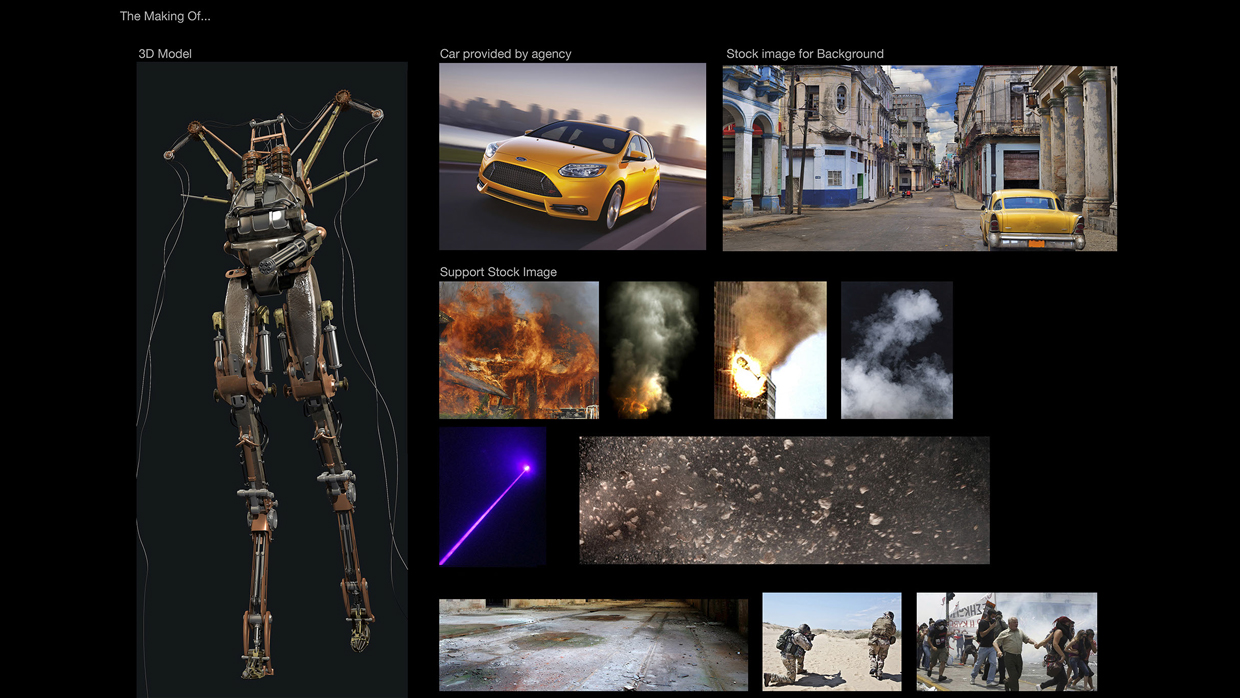Select the white smoke cloud image
Image resolution: width=1240 pixels, height=698 pixels.
896,349
